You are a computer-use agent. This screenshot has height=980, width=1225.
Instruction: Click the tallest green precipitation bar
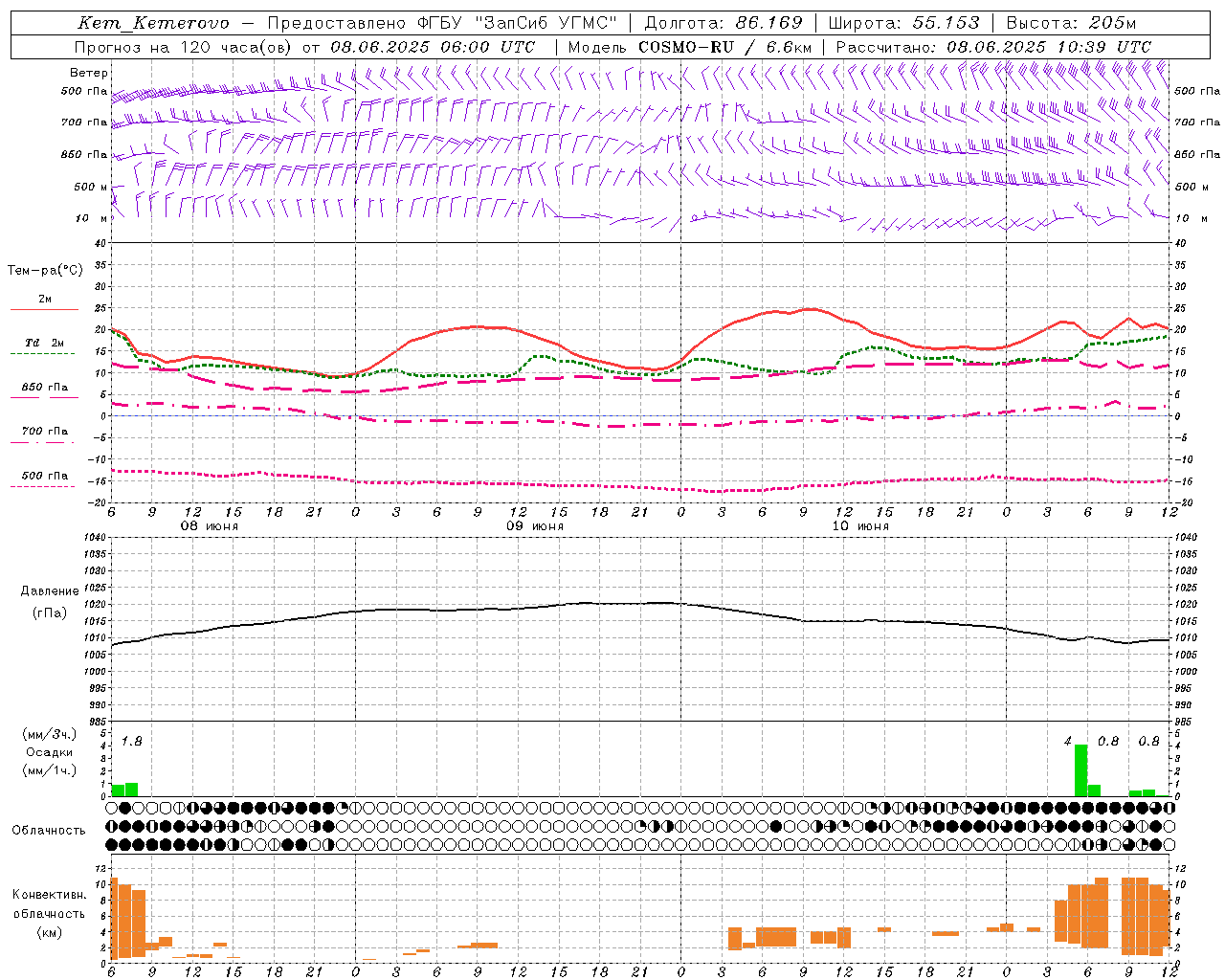coord(1080,770)
